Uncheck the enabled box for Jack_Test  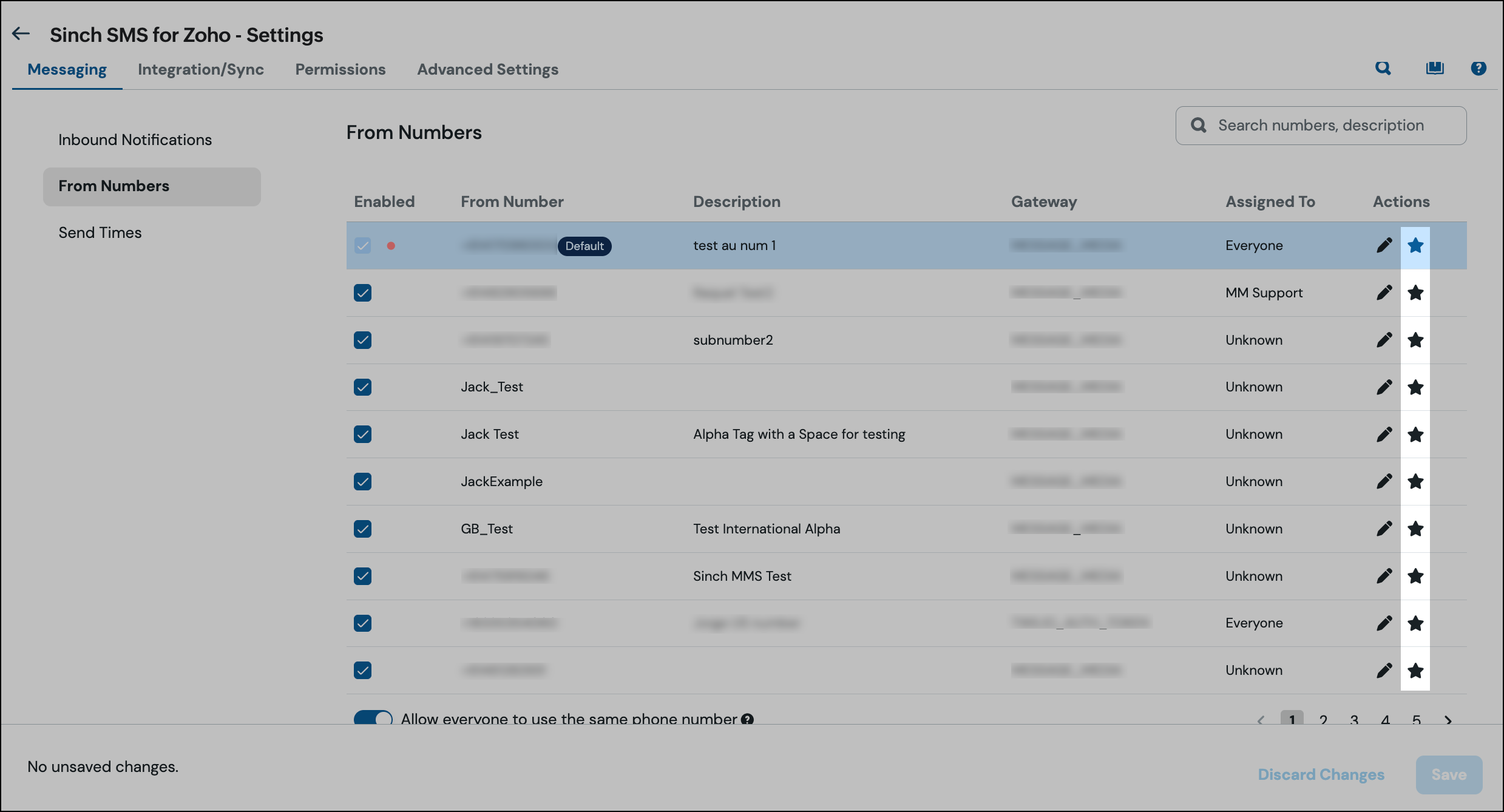click(x=362, y=387)
